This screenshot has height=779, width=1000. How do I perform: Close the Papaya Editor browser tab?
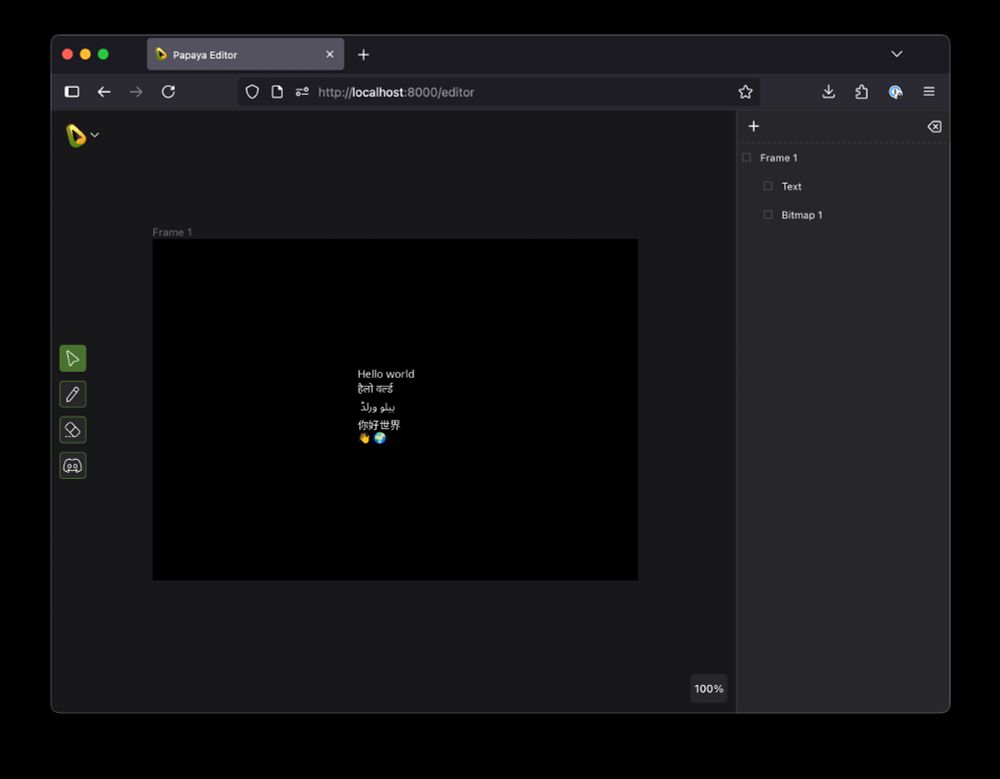point(330,54)
